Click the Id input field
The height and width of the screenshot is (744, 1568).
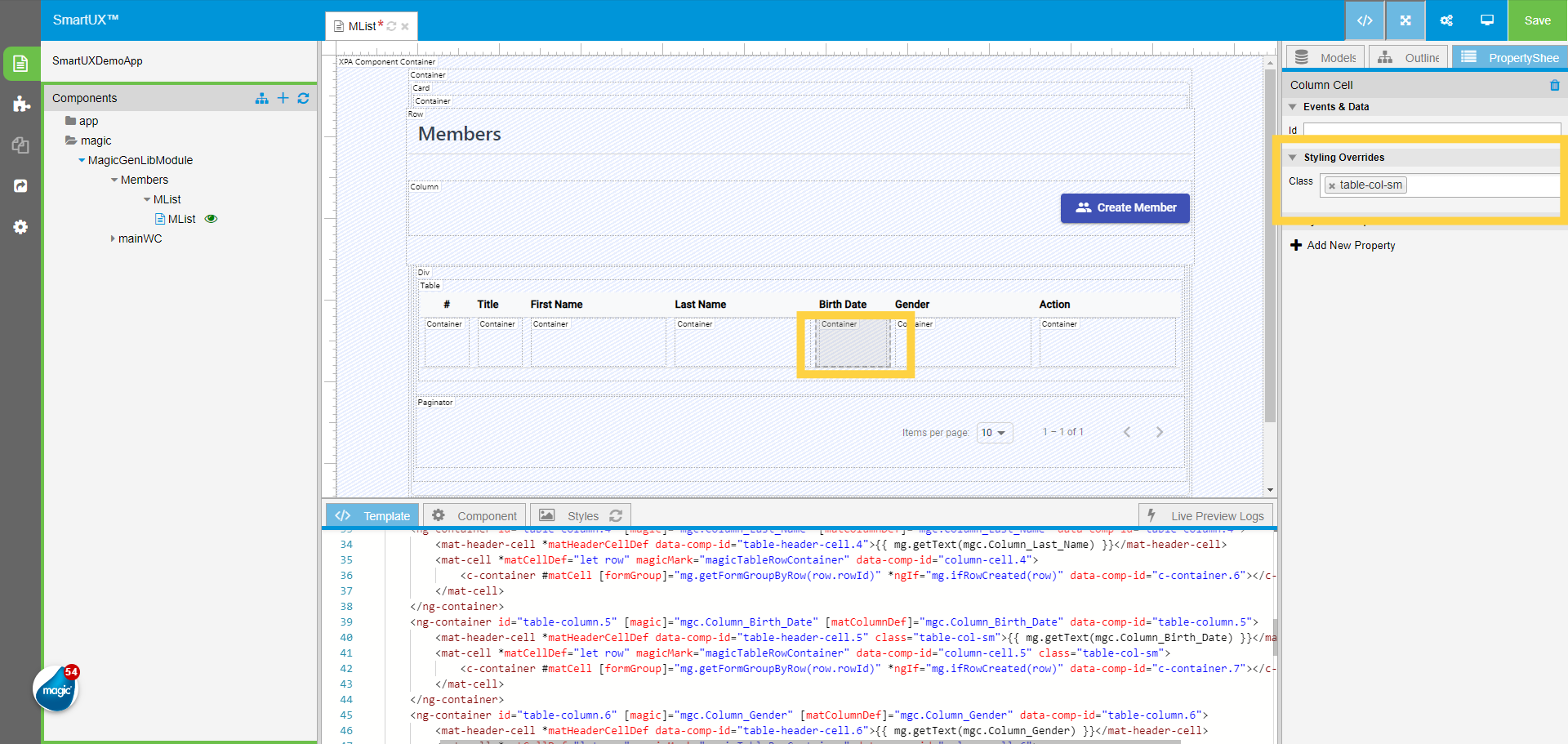coord(1431,130)
